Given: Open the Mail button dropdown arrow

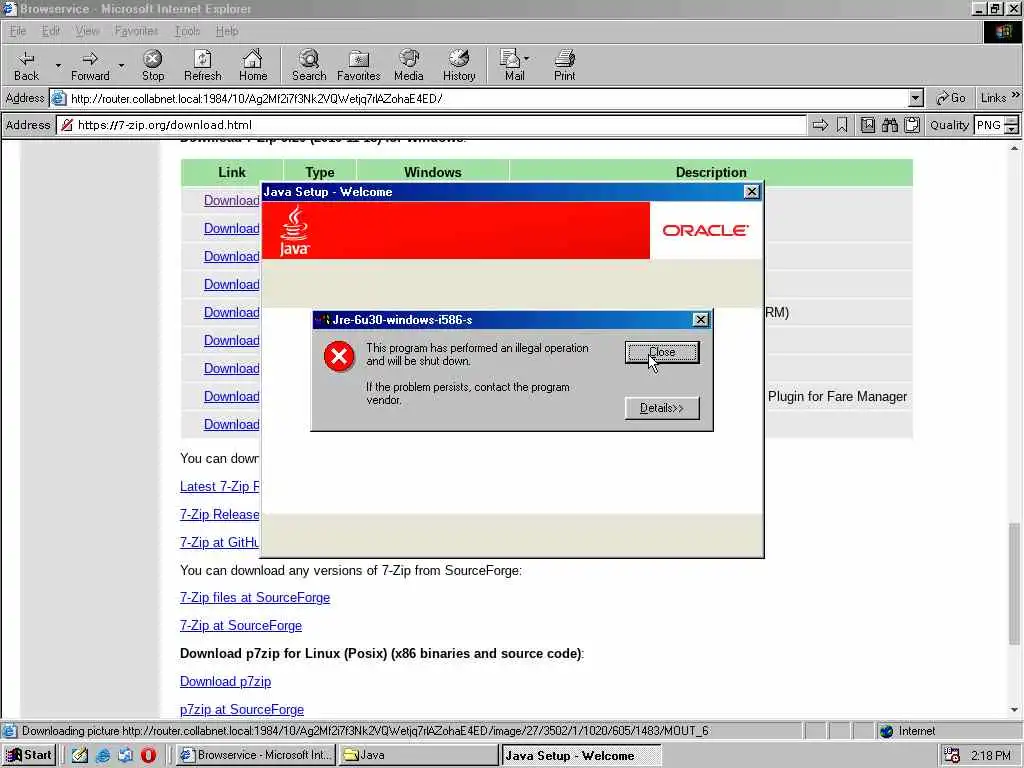Looking at the screenshot, I should (x=526, y=58).
